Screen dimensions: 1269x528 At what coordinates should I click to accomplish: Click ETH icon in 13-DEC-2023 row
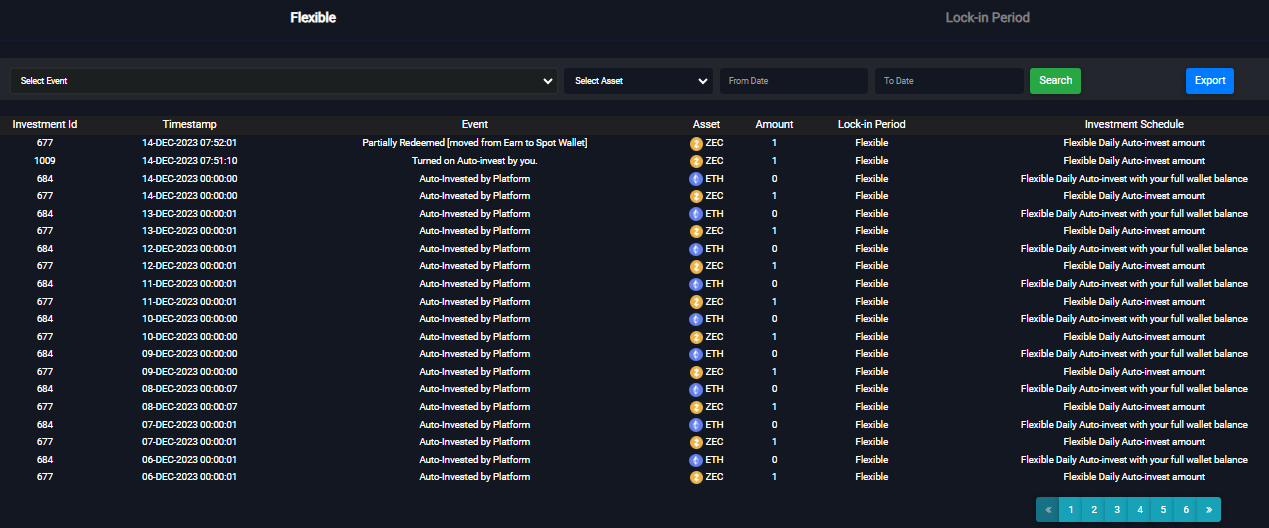(x=696, y=214)
